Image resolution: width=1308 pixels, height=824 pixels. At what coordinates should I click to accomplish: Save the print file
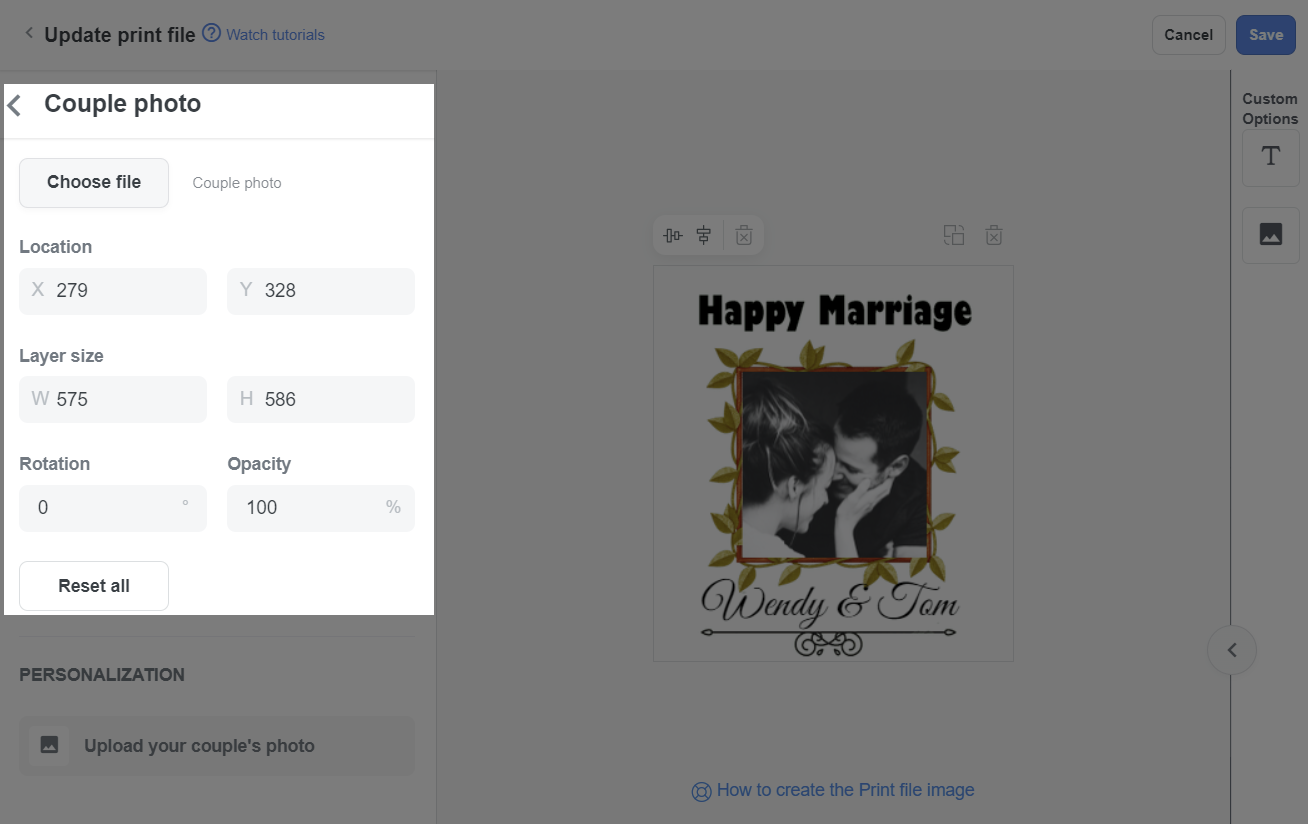[1266, 35]
